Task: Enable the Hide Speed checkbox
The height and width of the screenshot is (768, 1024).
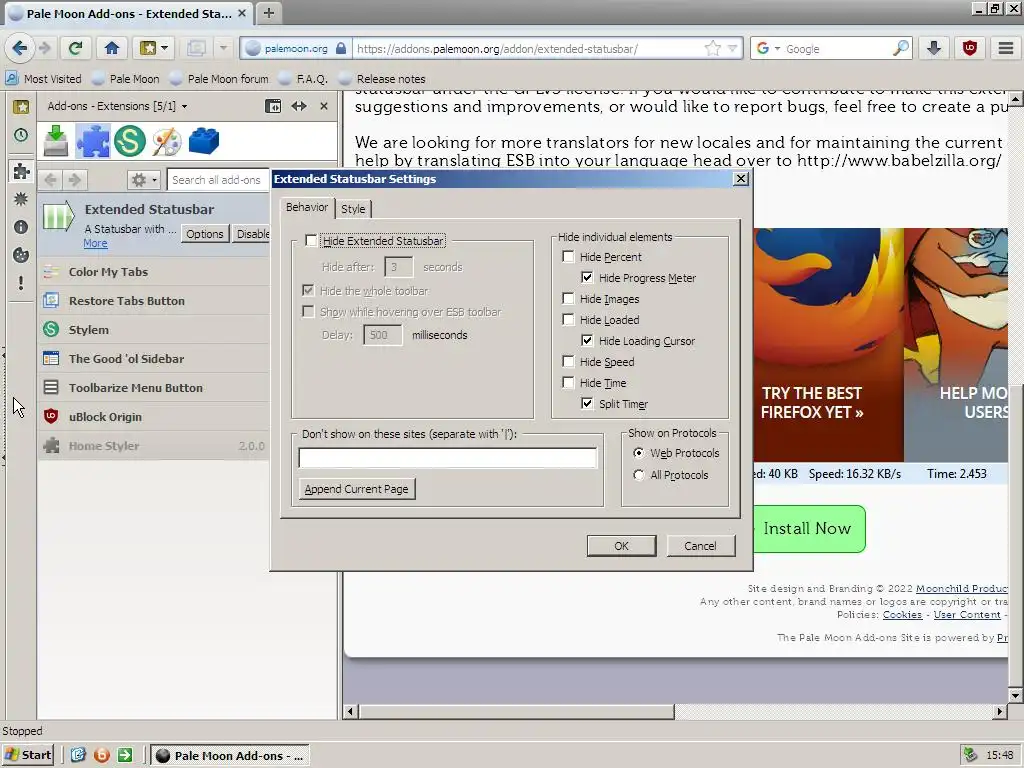Action: pos(568,361)
